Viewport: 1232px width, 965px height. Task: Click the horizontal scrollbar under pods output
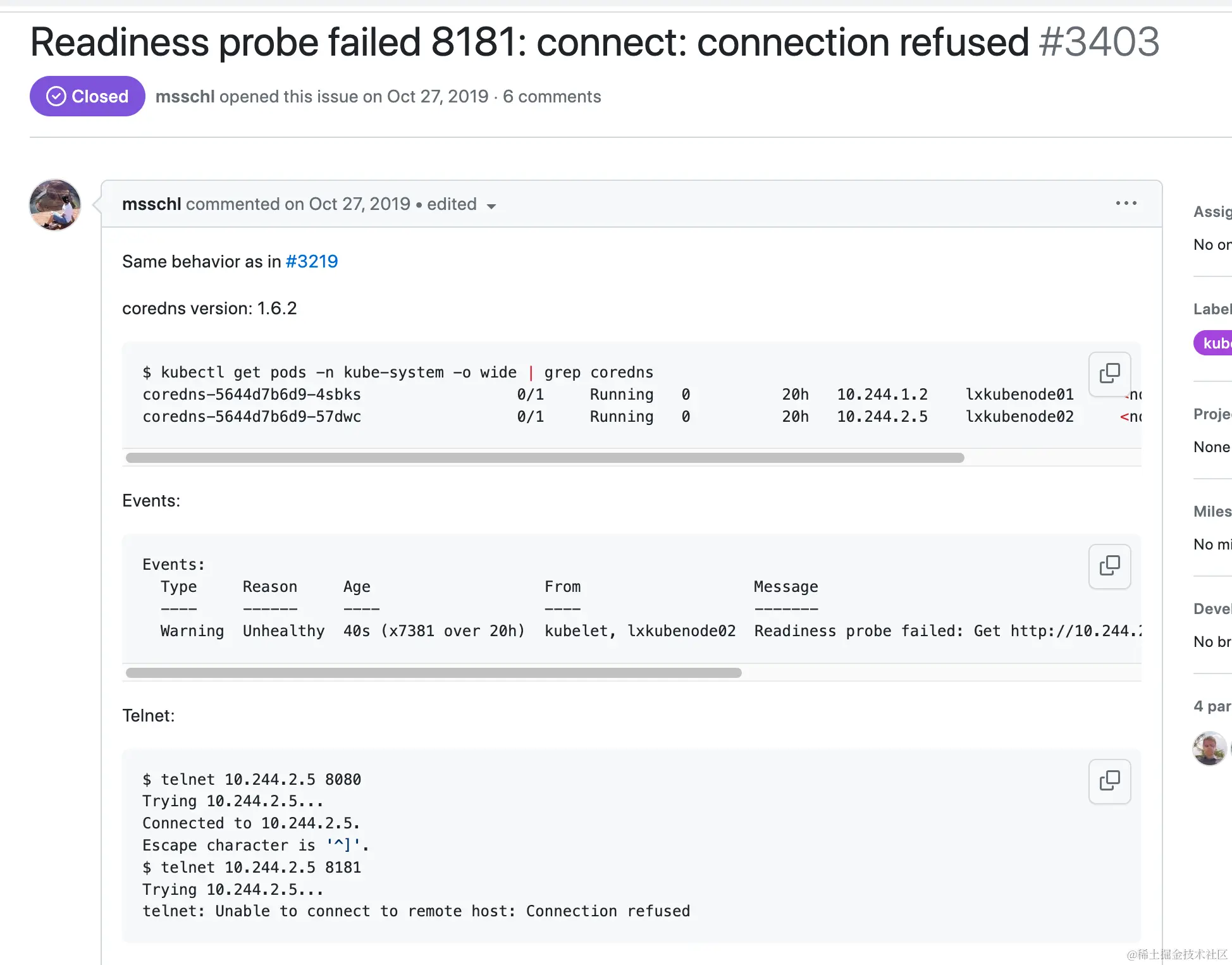tap(545, 458)
